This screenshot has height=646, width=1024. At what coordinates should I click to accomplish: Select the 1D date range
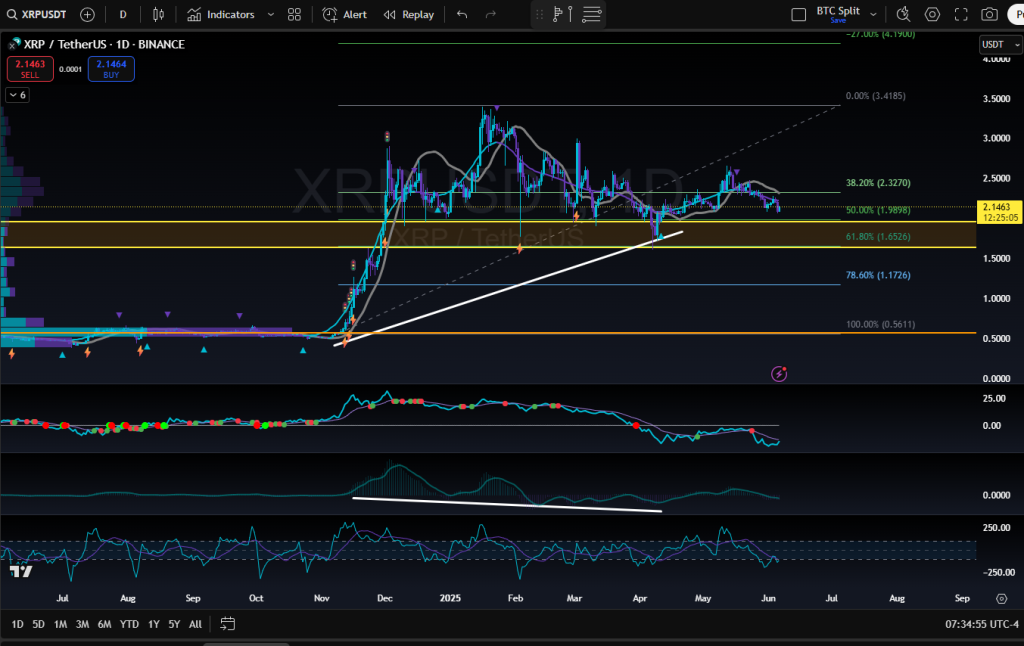pyautogui.click(x=18, y=624)
